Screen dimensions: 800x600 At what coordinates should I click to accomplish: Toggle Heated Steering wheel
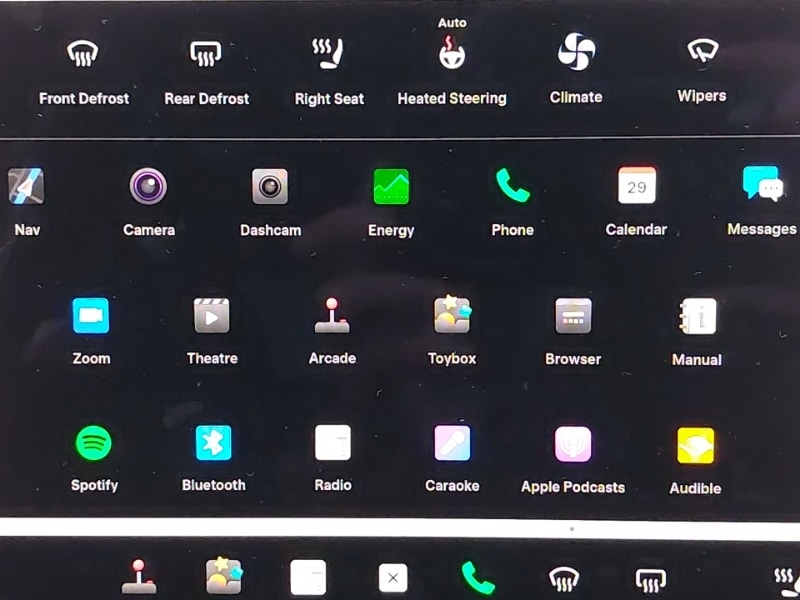pos(452,55)
